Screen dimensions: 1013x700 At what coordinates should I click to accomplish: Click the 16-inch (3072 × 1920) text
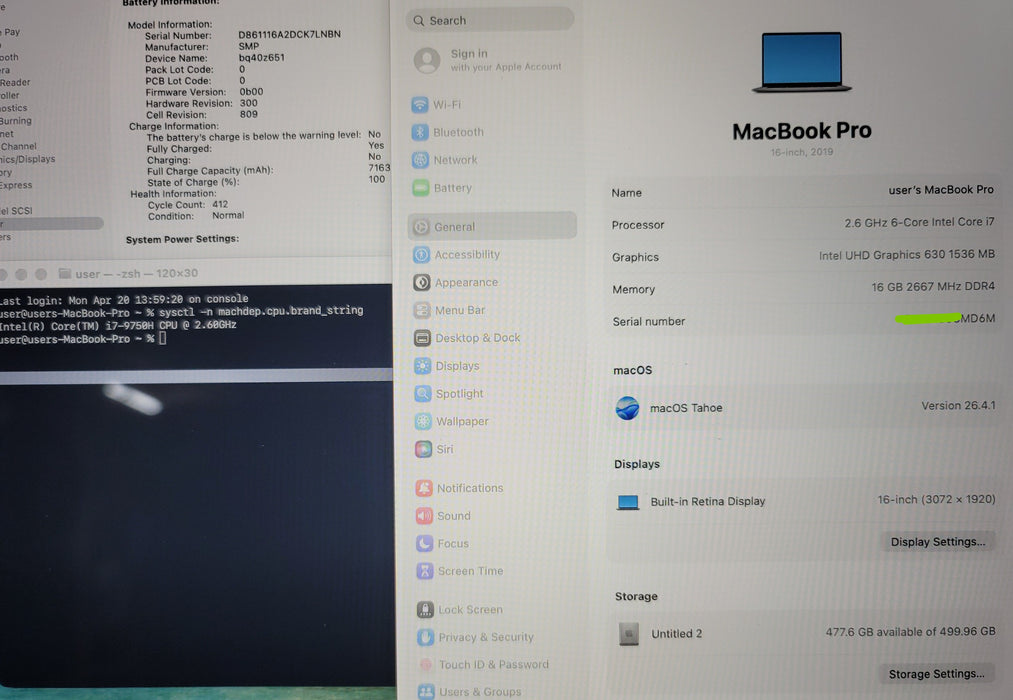pos(936,499)
